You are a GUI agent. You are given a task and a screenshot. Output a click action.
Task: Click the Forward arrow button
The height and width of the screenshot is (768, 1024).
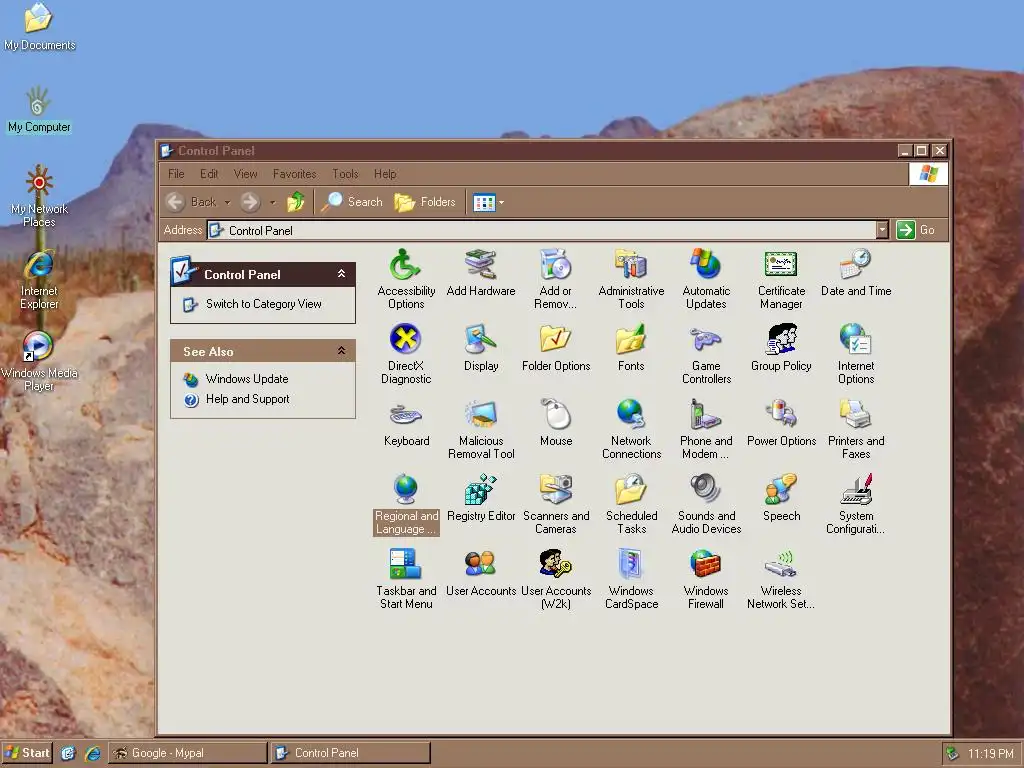tap(250, 202)
